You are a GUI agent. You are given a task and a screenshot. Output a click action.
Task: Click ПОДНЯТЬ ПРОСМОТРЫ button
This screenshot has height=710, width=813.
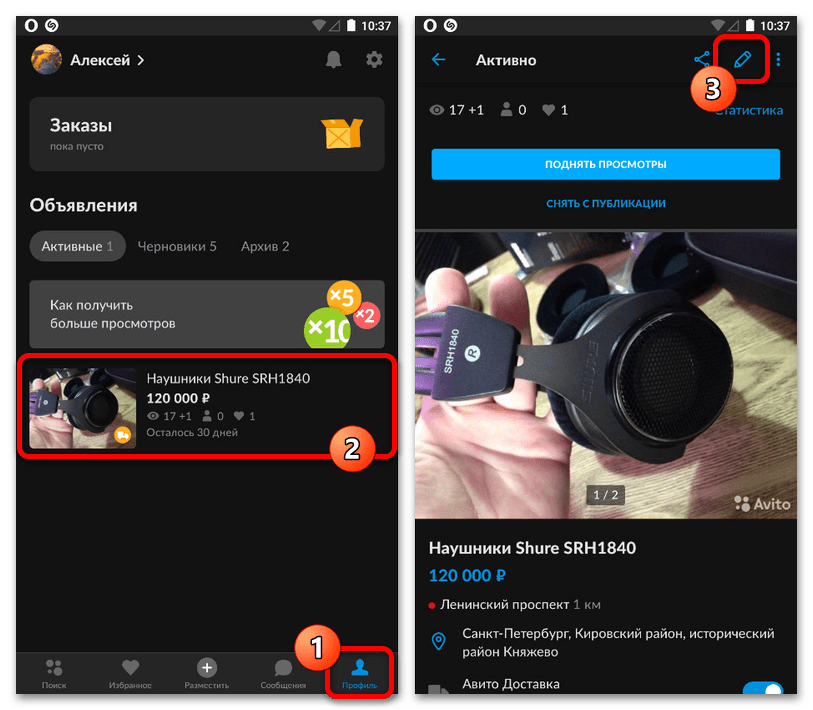coord(606,164)
